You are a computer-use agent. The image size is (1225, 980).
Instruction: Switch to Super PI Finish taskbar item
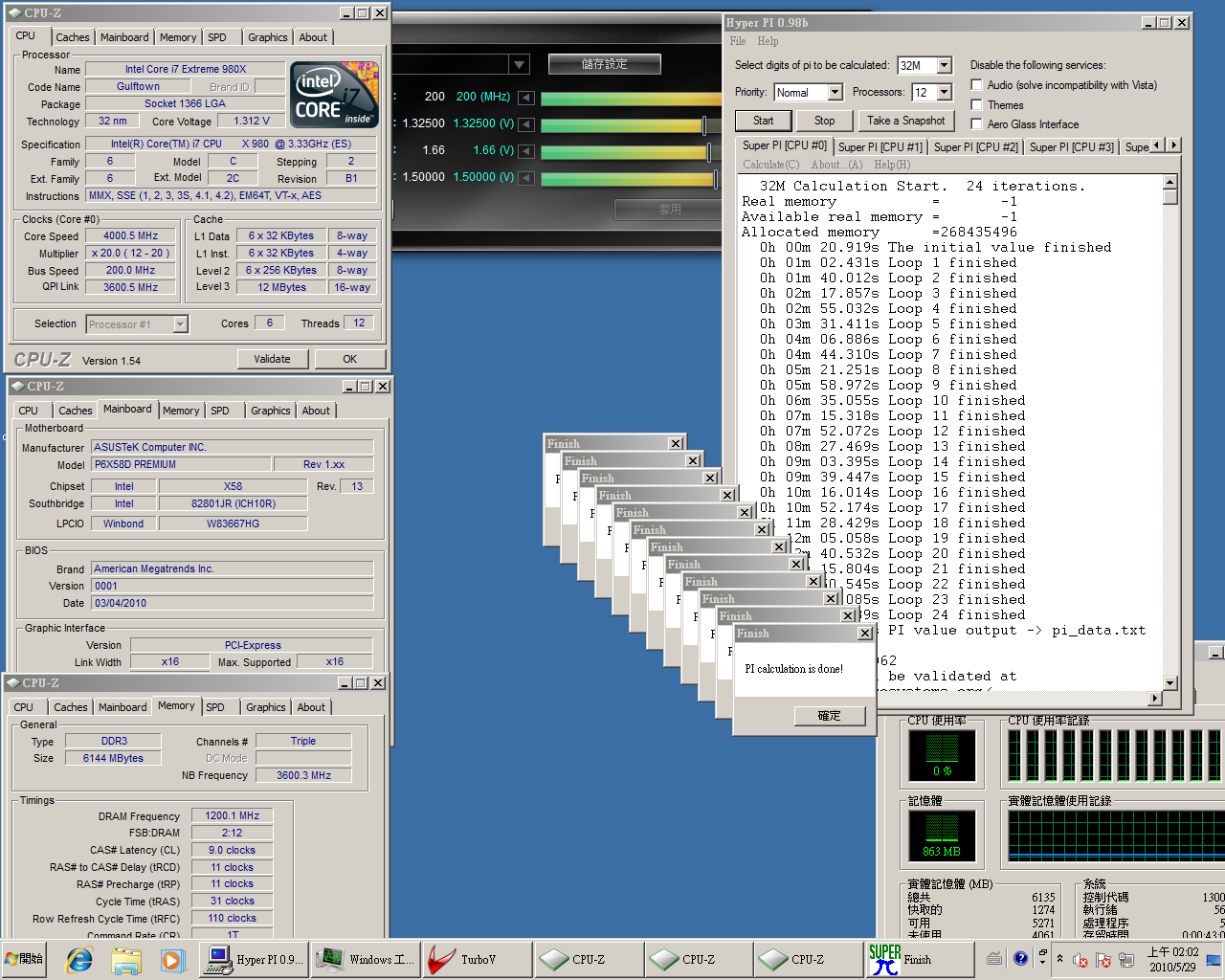pyautogui.click(x=919, y=959)
